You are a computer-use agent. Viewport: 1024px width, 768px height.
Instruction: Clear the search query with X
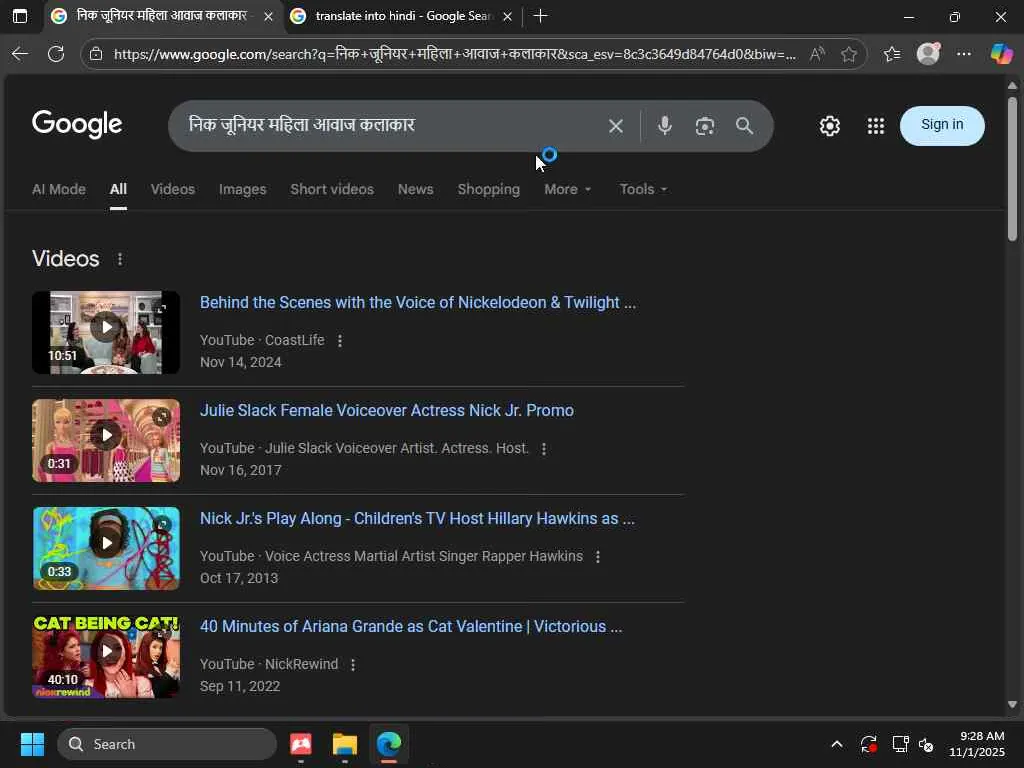pos(616,126)
